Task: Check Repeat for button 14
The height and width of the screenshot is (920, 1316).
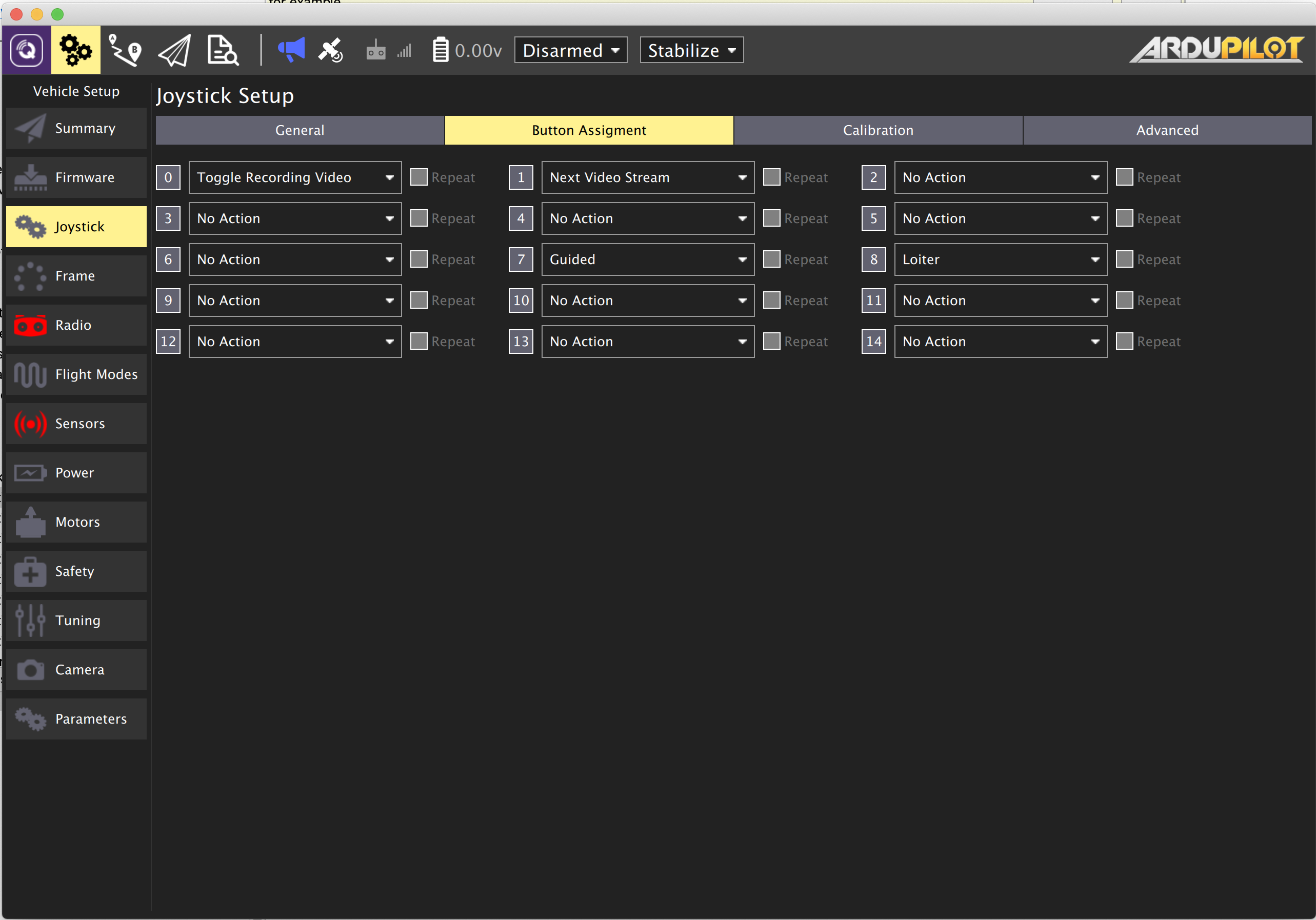Action: (1124, 341)
